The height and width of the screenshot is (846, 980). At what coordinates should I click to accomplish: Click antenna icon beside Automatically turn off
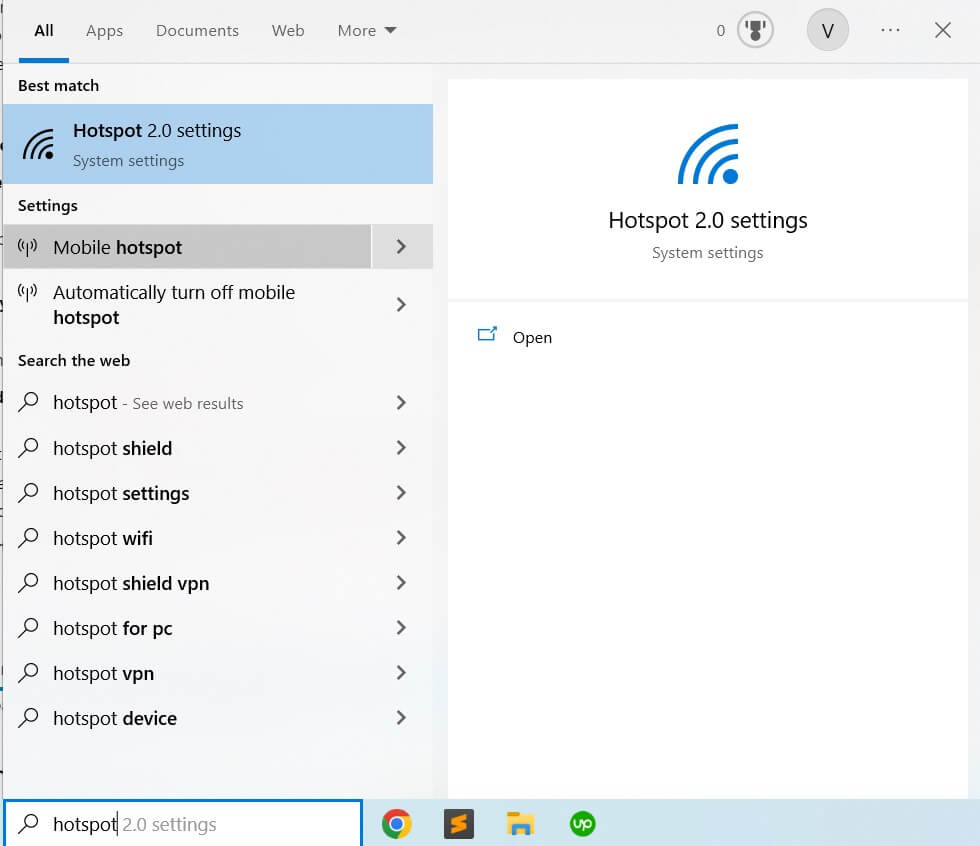point(28,292)
